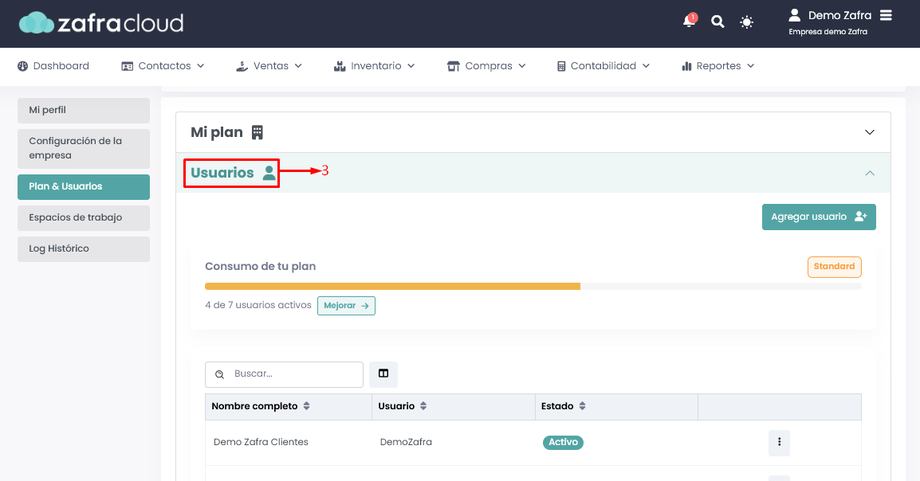The image size is (920, 481).
Task: Open the Inventario dropdown menu
Action: click(375, 66)
